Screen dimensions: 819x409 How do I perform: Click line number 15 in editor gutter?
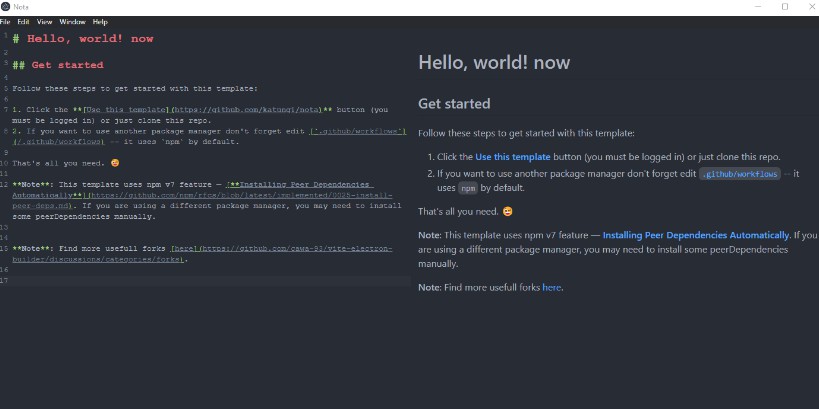pyautogui.click(x=4, y=249)
